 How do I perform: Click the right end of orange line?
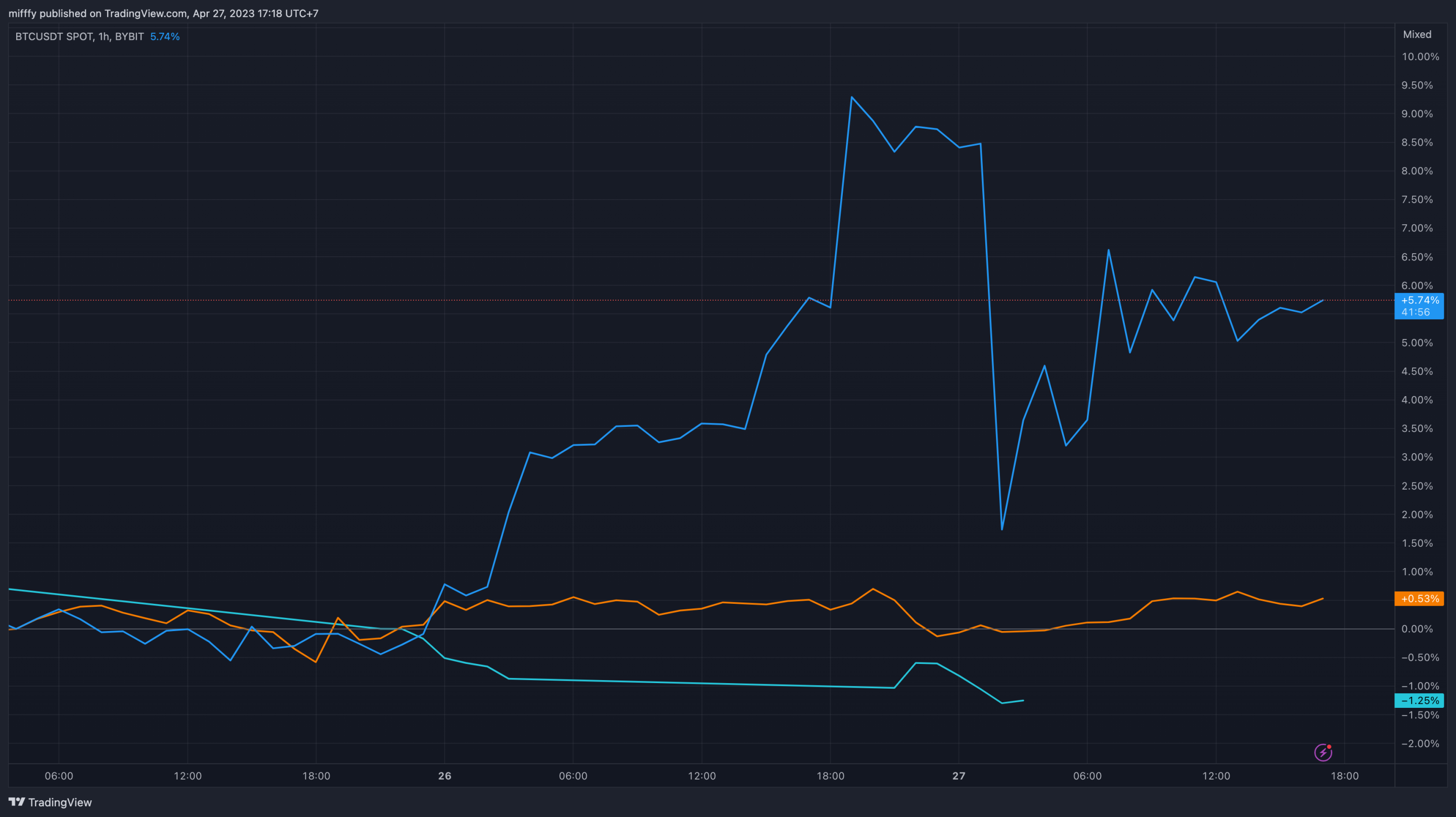point(1323,598)
